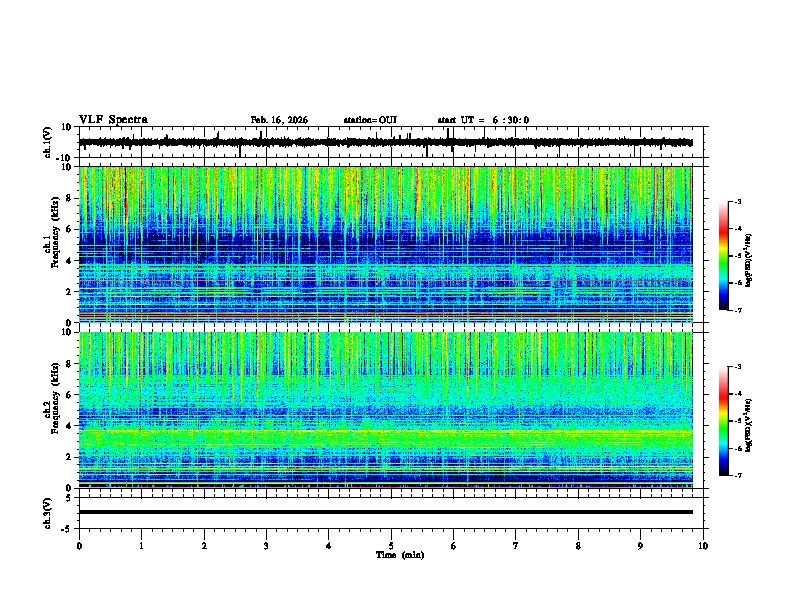Click the ch.1 spectrogram color bar

[724, 256]
